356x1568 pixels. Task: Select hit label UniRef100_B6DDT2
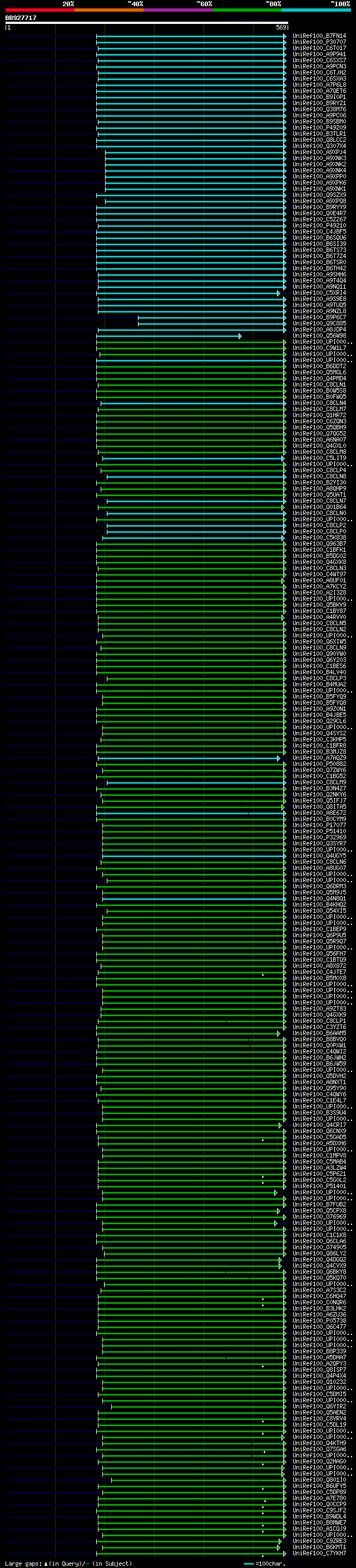tap(319, 367)
